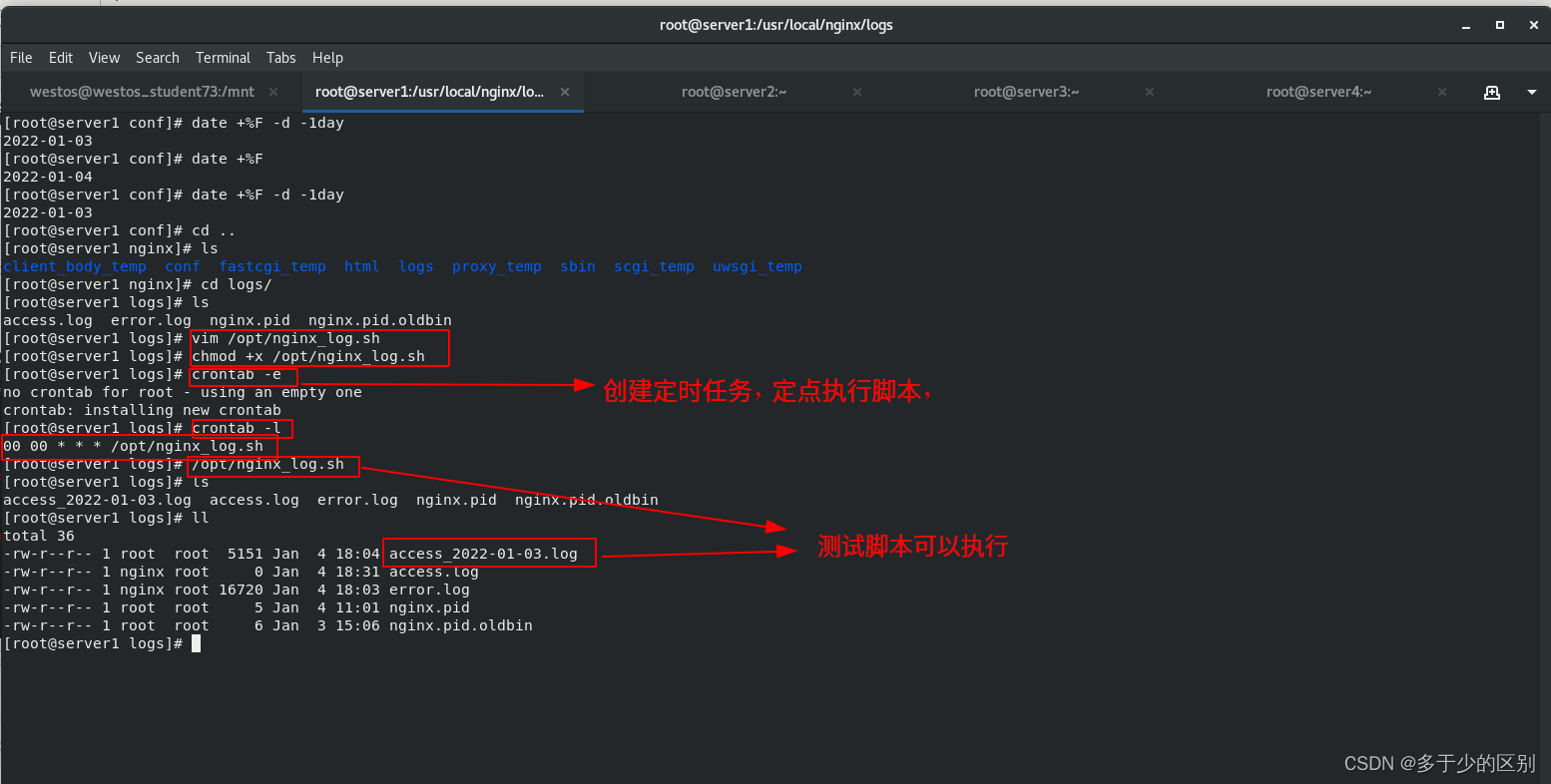Minimize the terminal window
Screen dimensions: 1551x784
1466,25
